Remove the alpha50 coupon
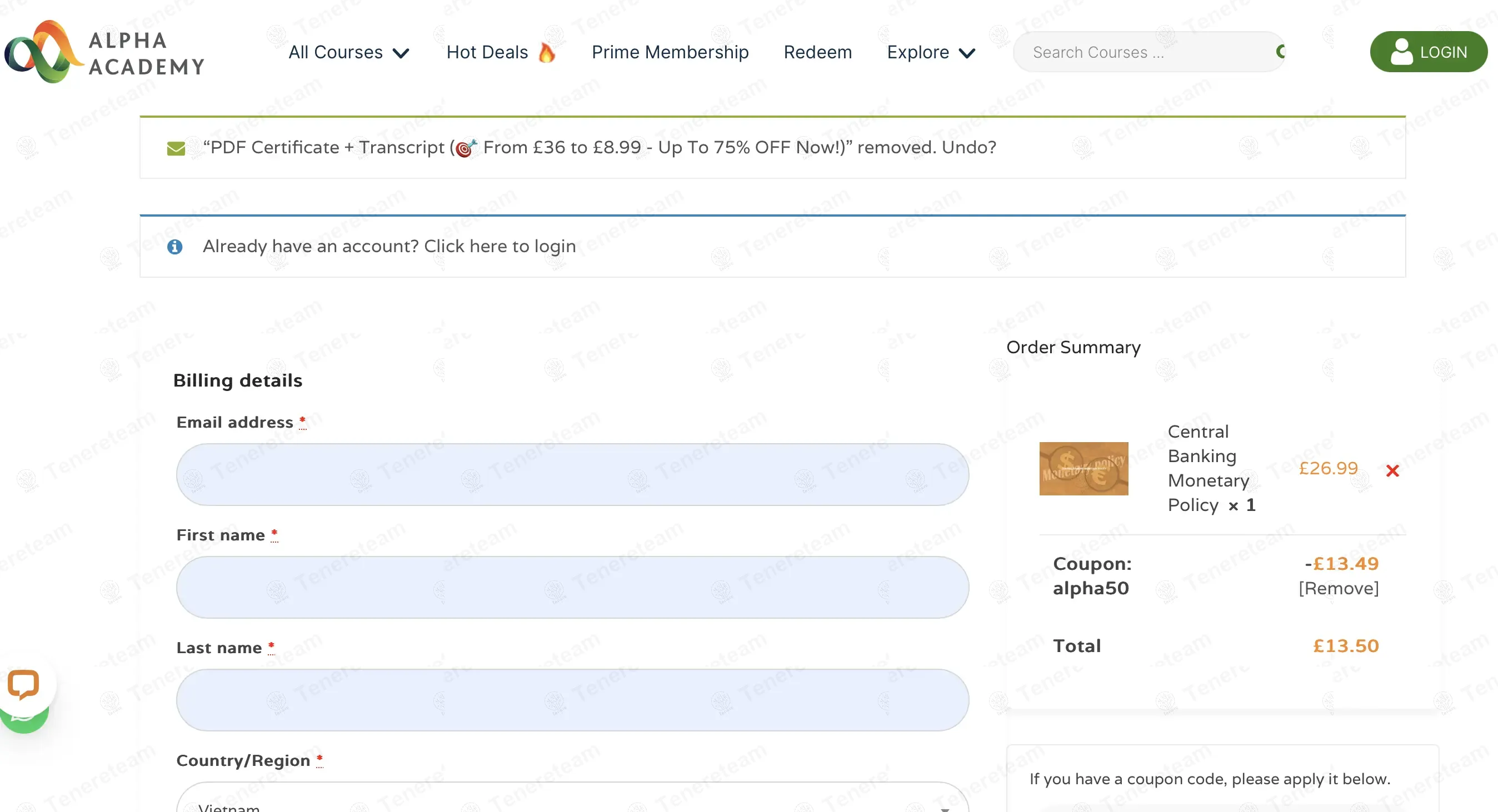This screenshot has width=1498, height=812. pyautogui.click(x=1338, y=588)
